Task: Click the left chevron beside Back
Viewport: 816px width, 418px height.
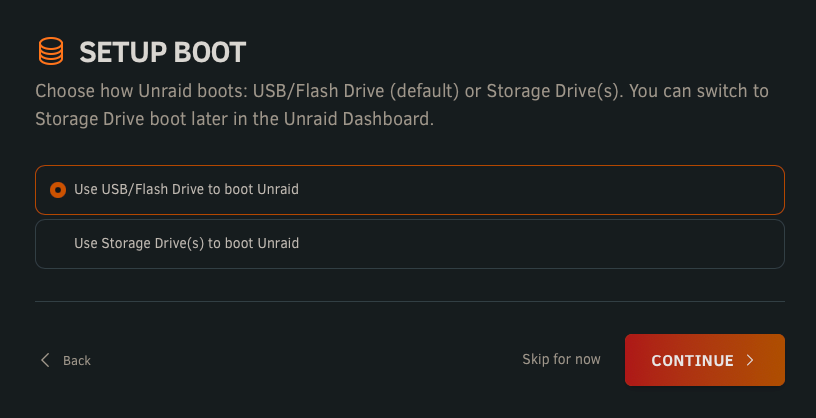Action: point(45,360)
